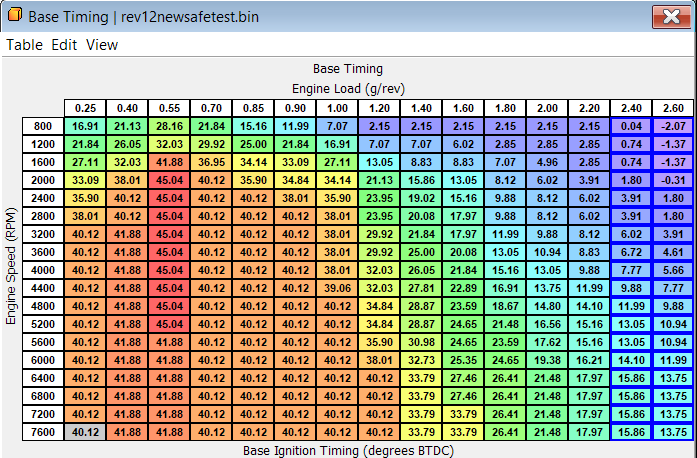Click the 28.16 cell at 800 RPM
The height and width of the screenshot is (458, 697).
click(x=169, y=126)
